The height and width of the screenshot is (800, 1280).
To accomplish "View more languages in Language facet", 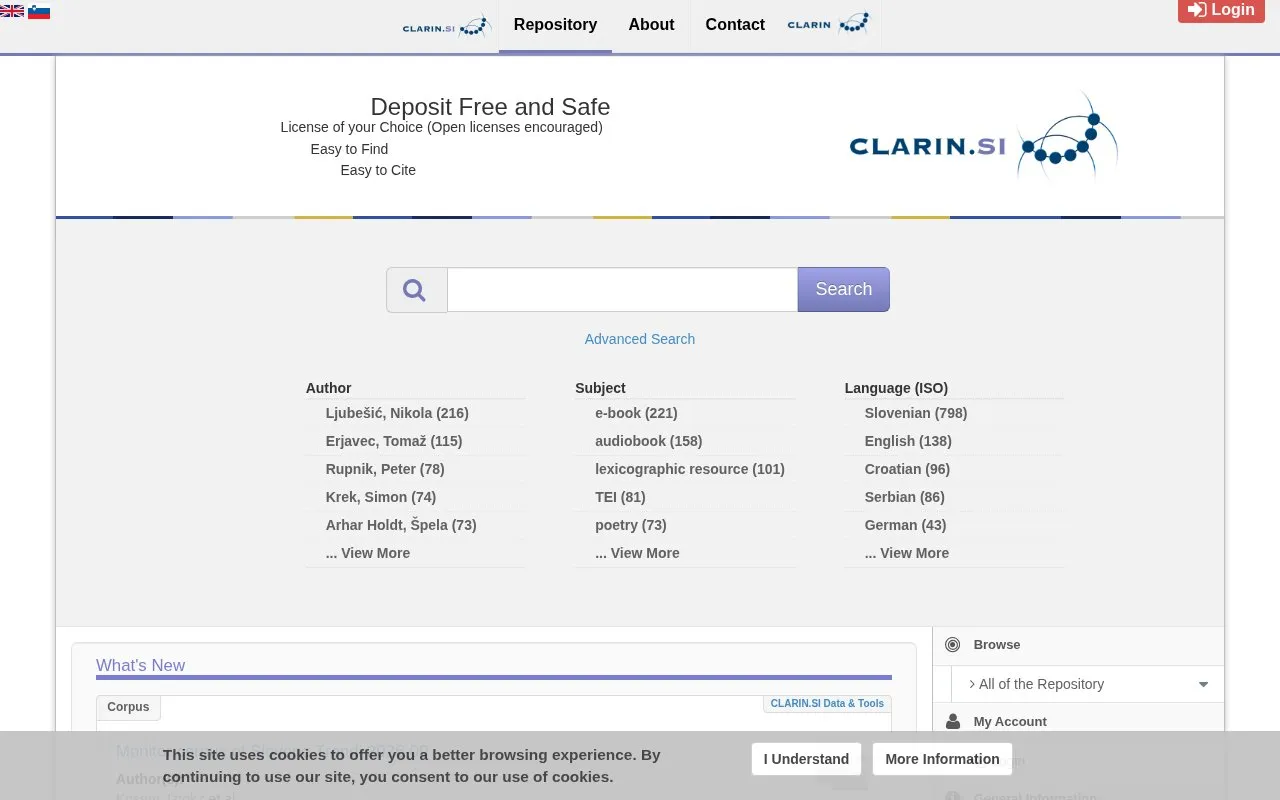I will 907,553.
